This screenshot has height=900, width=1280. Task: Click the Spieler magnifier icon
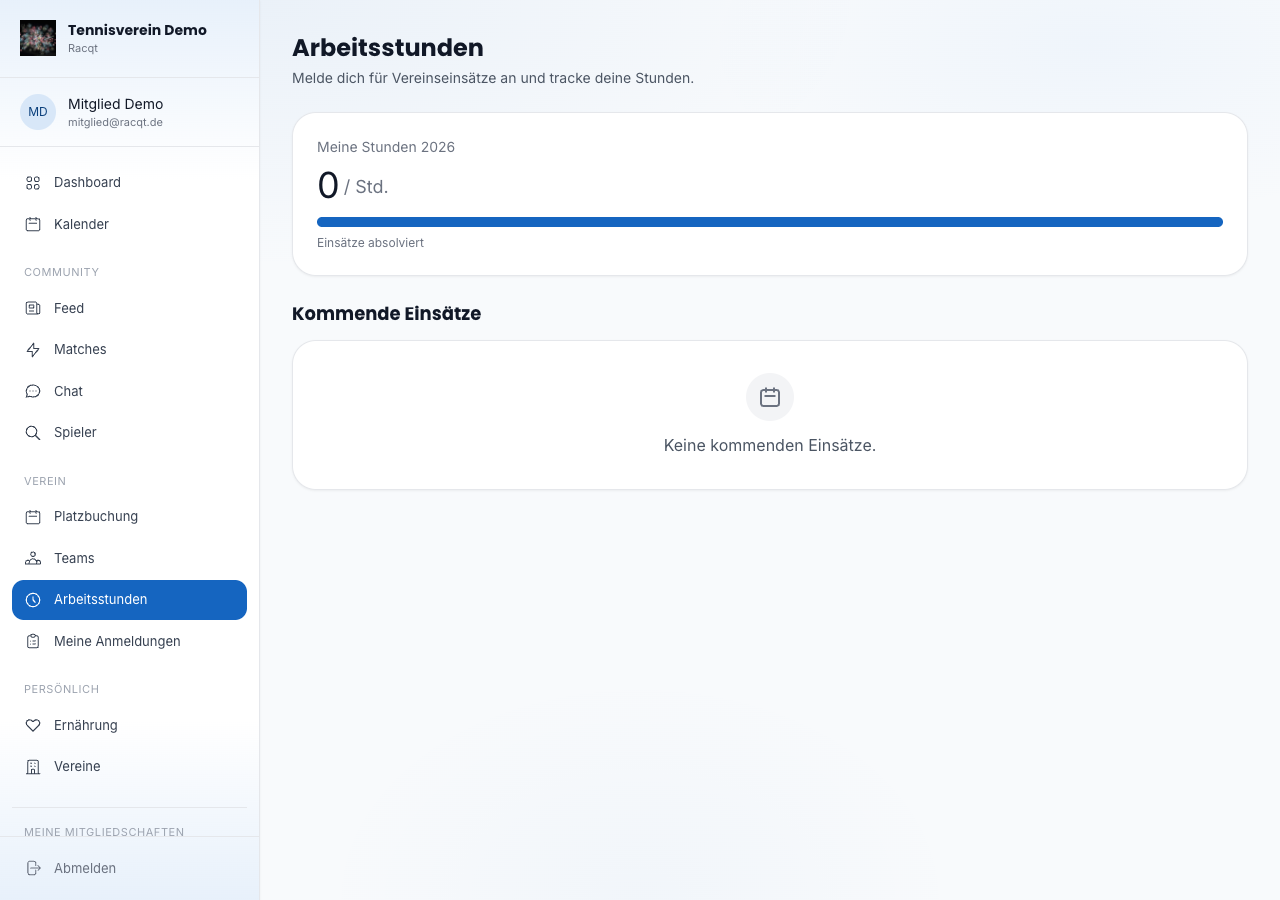[33, 433]
